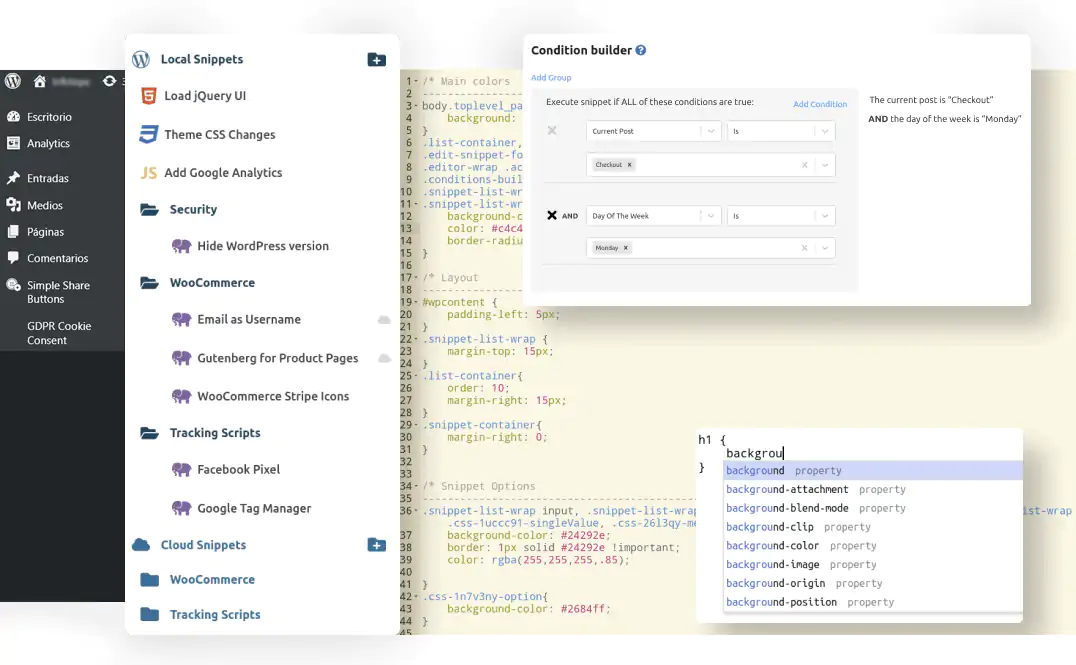This screenshot has width=1076, height=665.
Task: Select the JS icon on Add Google Analytics
Action: (148, 172)
